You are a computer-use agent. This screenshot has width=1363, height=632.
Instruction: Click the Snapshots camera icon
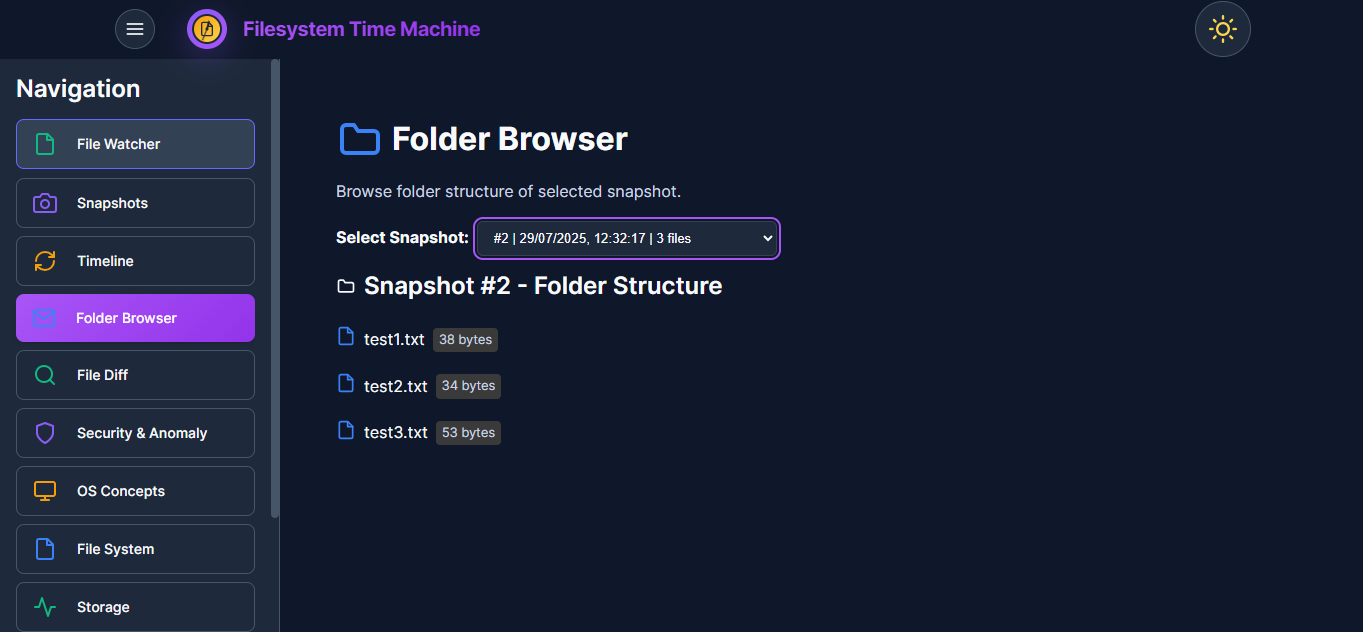coord(45,203)
